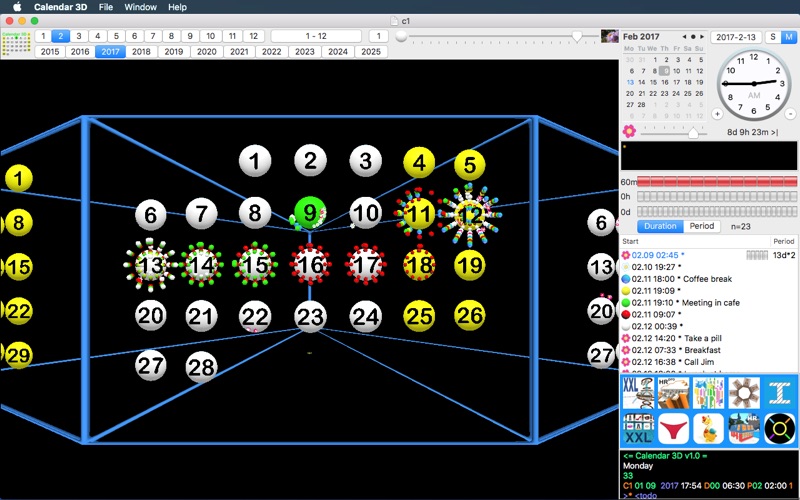Switch to M mode toggle
800x500 pixels.
click(x=789, y=37)
